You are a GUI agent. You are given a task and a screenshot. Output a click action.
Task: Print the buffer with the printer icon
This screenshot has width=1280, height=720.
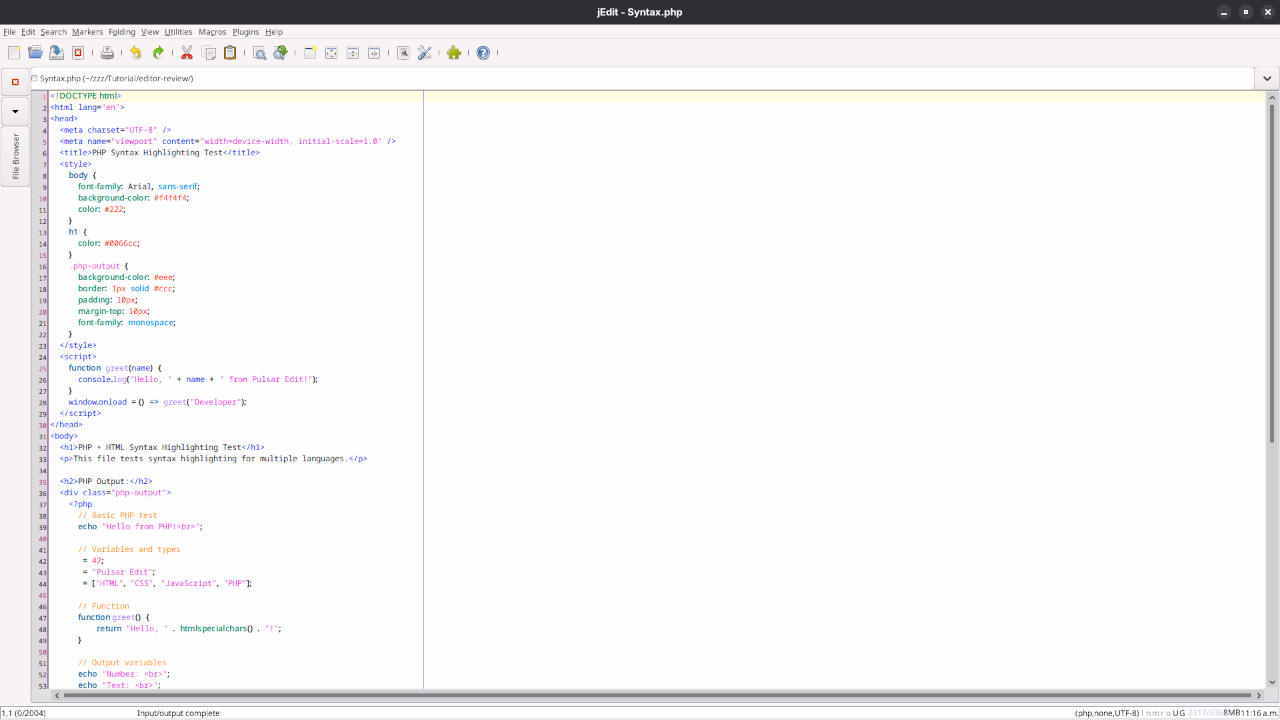(107, 53)
